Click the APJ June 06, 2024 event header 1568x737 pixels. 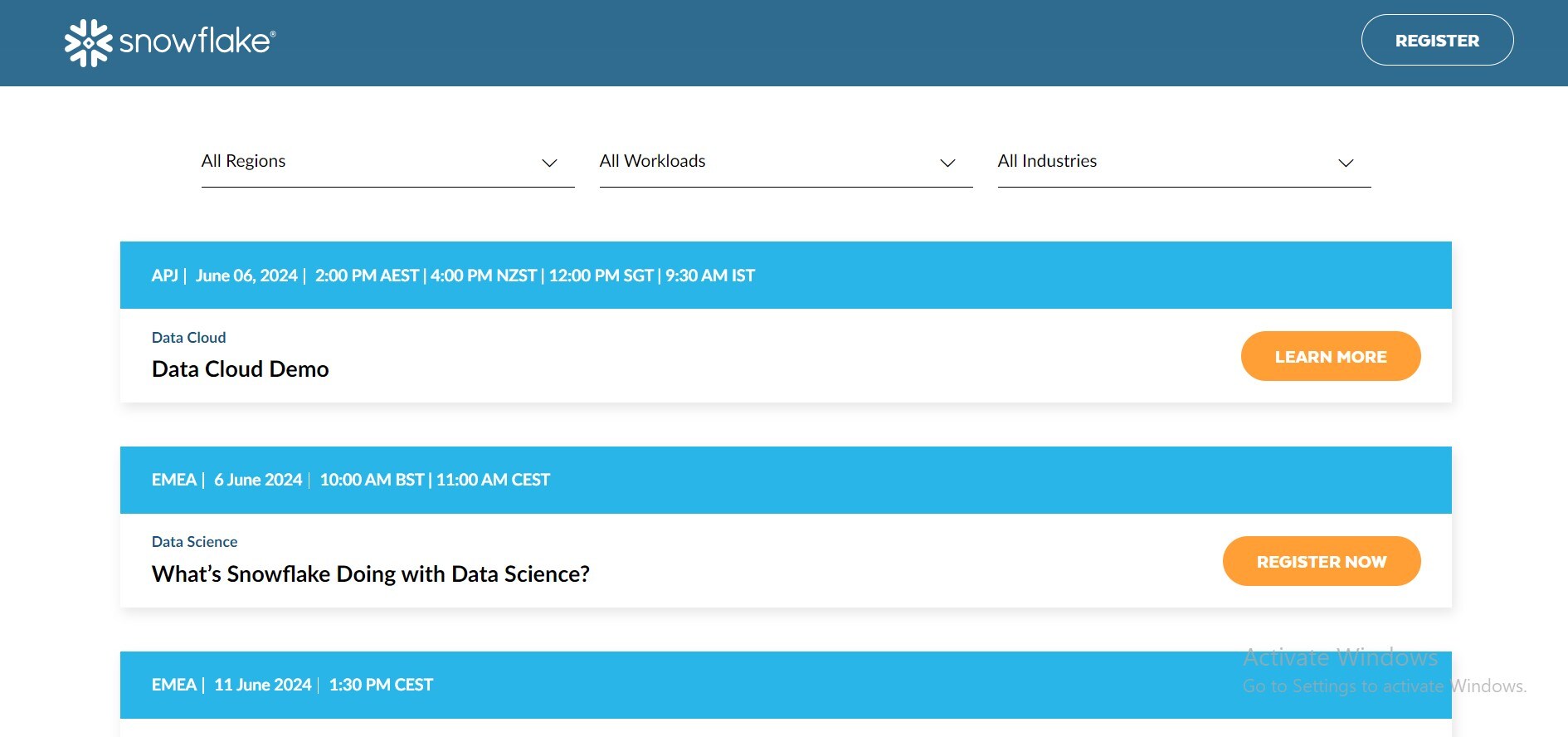point(786,276)
